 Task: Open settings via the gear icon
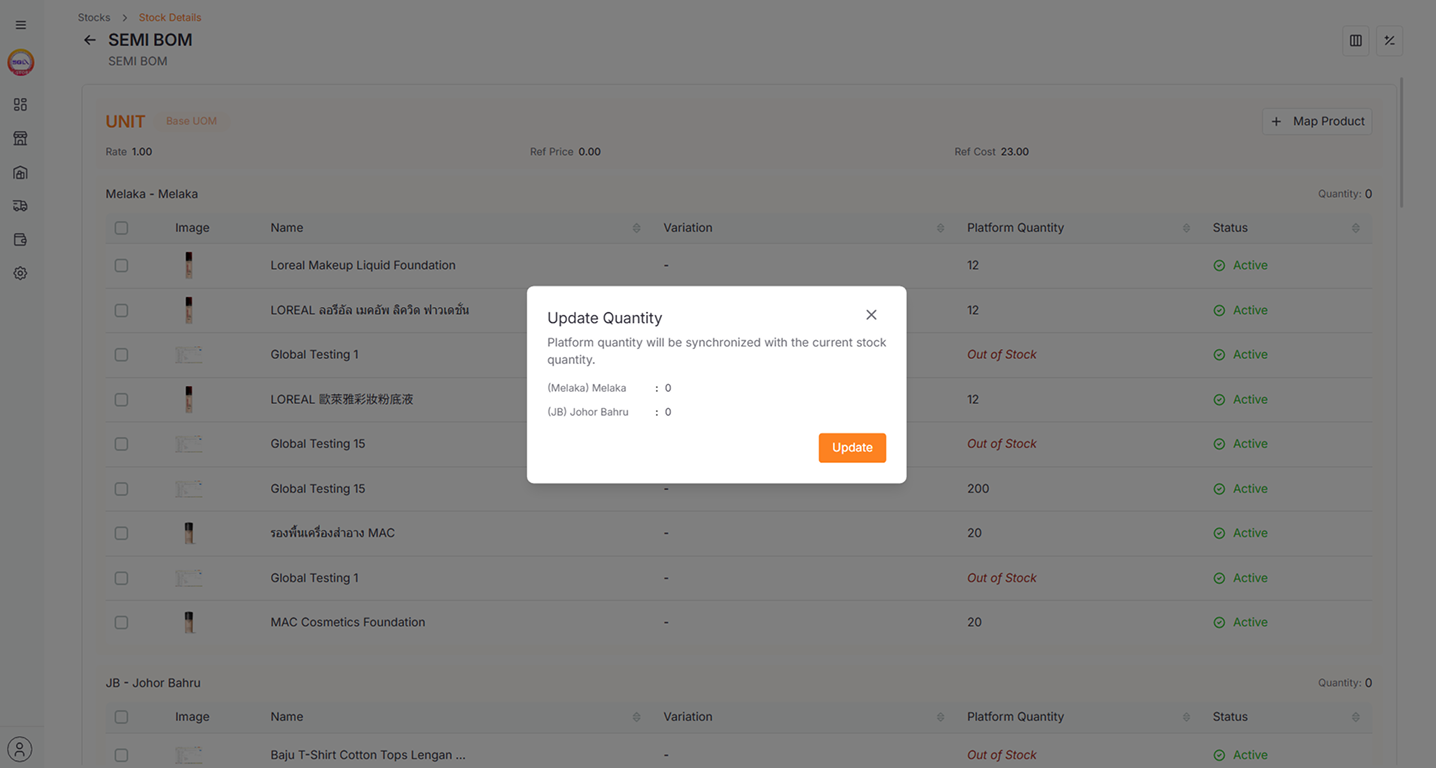tap(20, 272)
